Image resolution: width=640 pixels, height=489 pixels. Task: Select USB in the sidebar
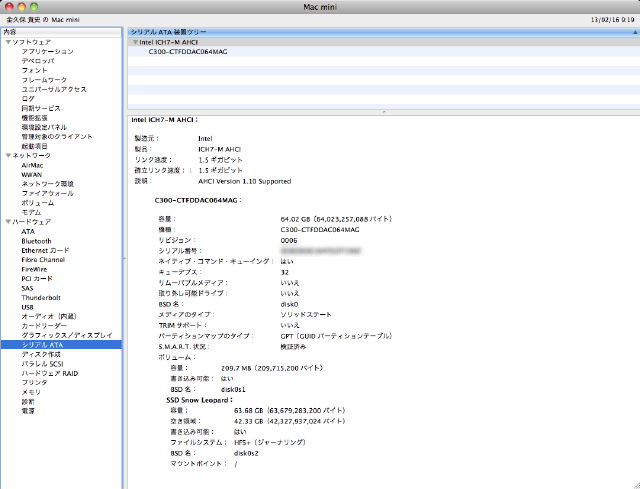(x=27, y=307)
